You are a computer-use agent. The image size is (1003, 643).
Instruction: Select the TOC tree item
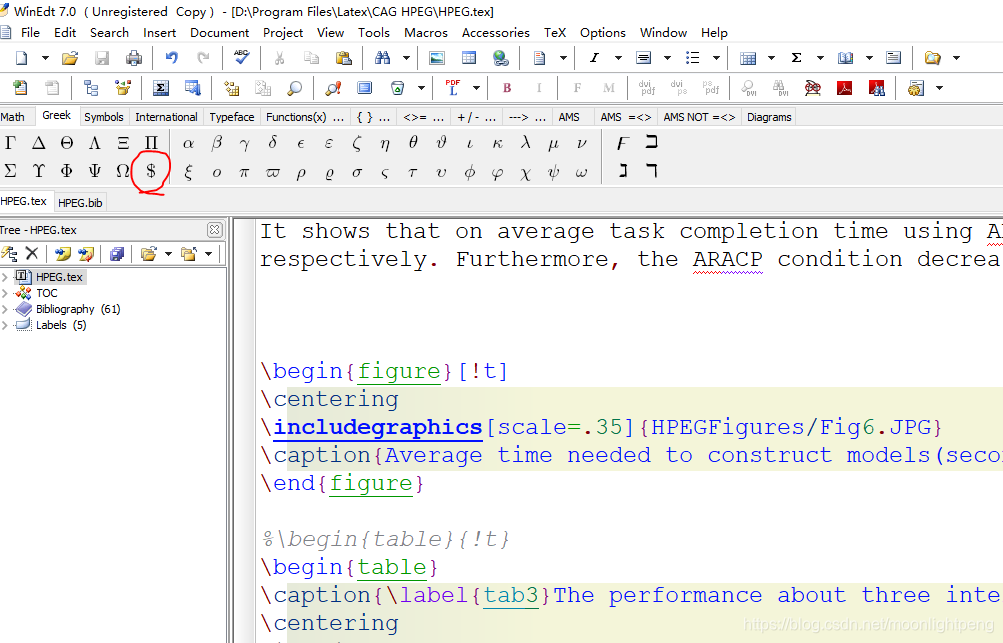pyautogui.click(x=47, y=293)
